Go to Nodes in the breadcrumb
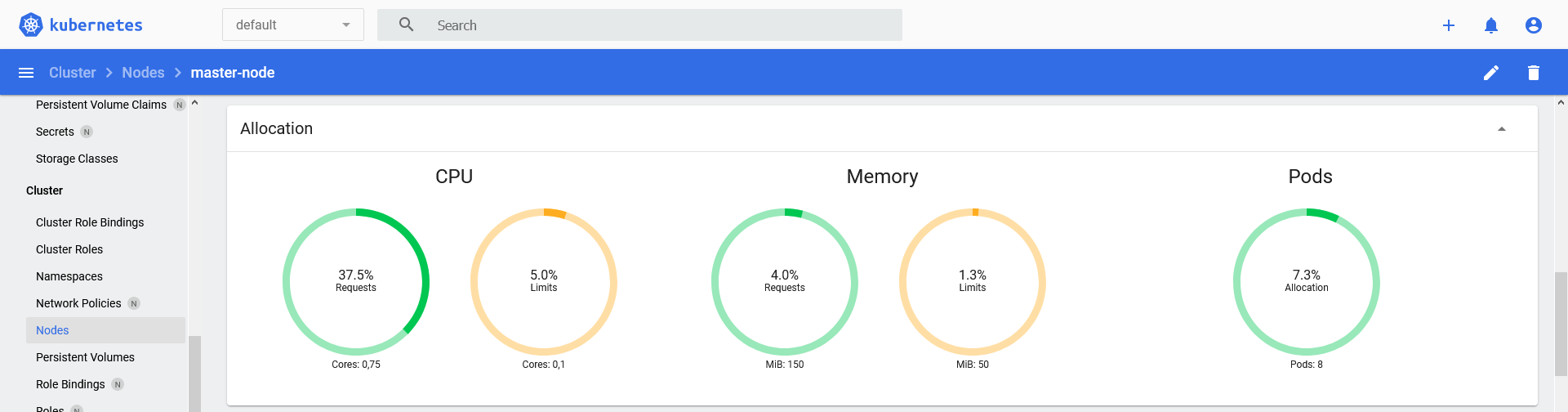1568x412 pixels. click(x=143, y=73)
